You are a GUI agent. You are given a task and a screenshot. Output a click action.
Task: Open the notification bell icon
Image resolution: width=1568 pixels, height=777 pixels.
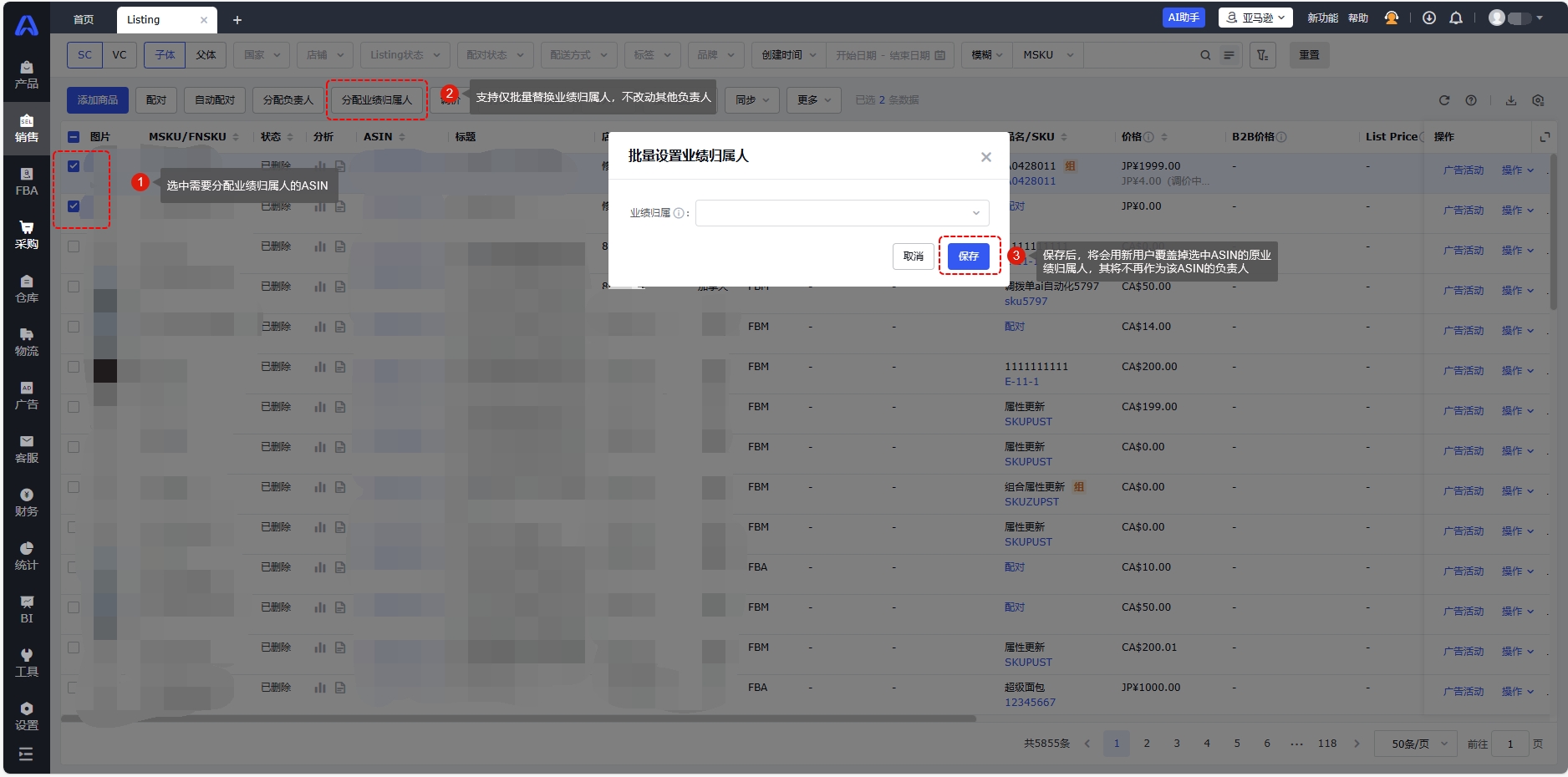pos(1456,18)
